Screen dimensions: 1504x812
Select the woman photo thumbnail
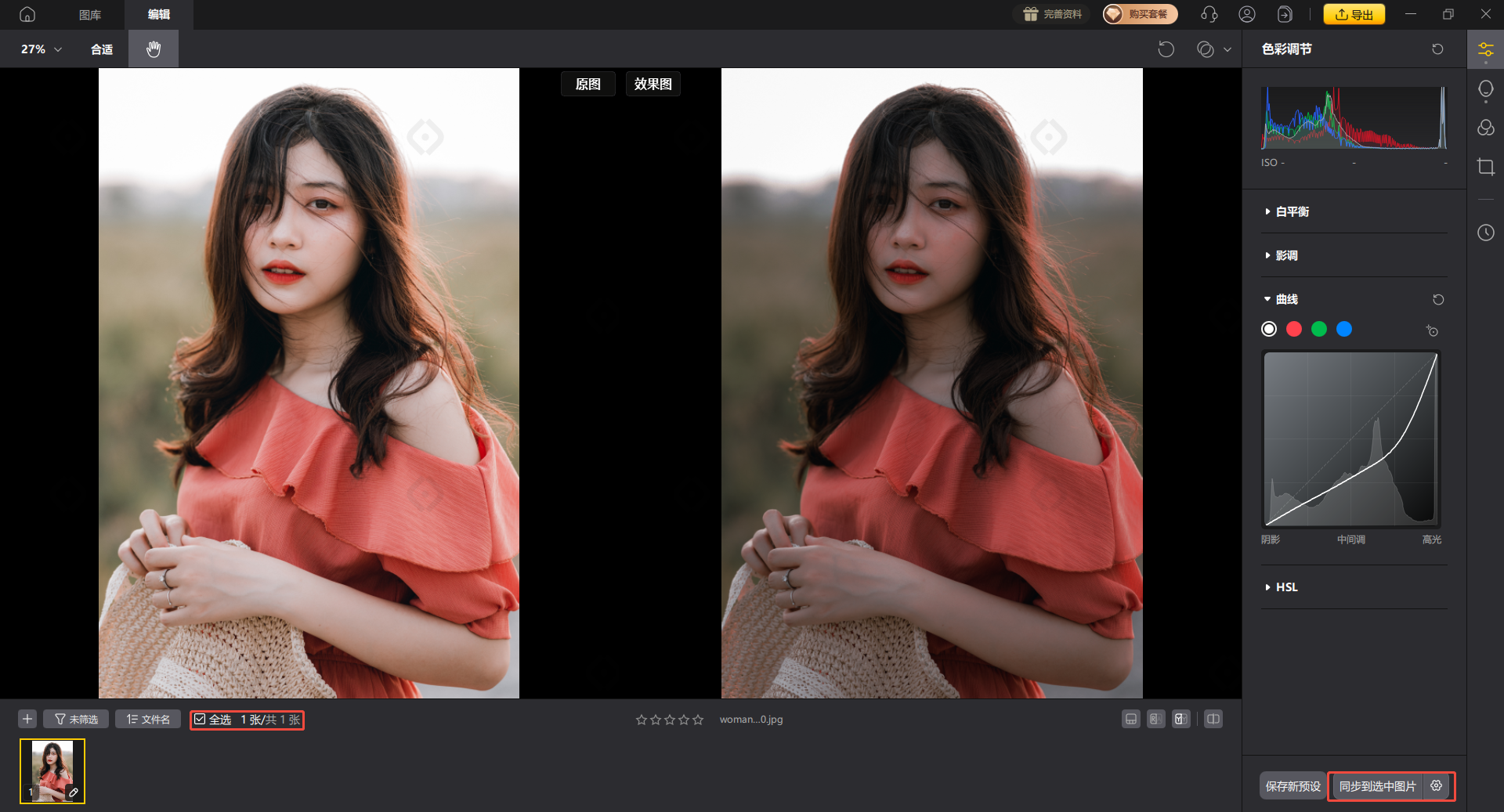(x=52, y=771)
